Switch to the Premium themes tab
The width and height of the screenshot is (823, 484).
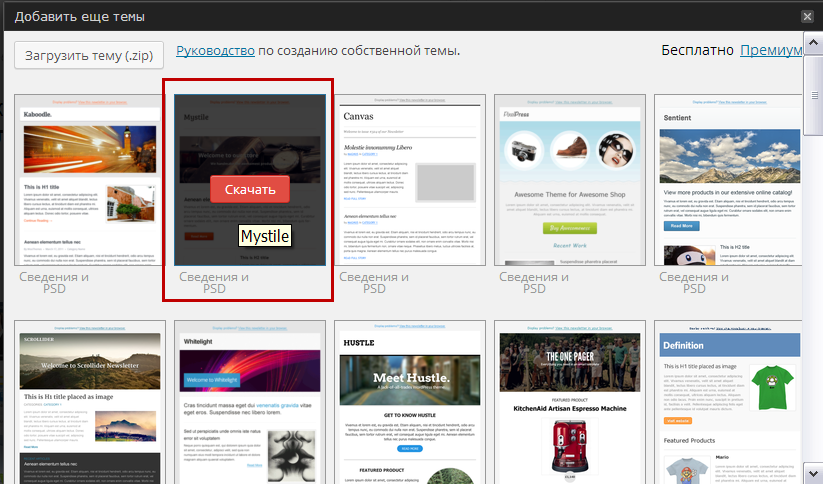771,50
